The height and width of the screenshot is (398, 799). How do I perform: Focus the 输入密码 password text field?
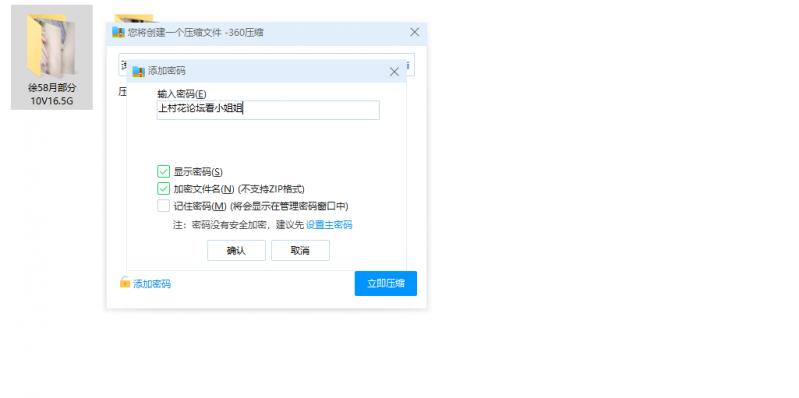point(268,110)
